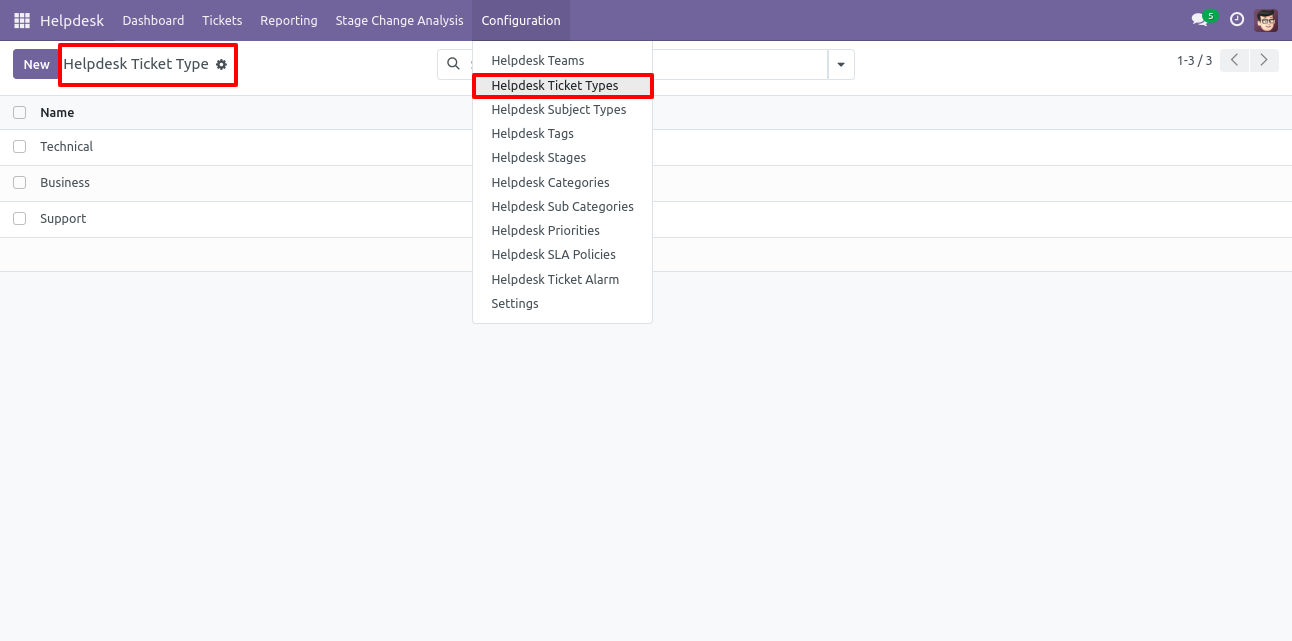
Task: Click the search magnifier icon
Action: [453, 64]
